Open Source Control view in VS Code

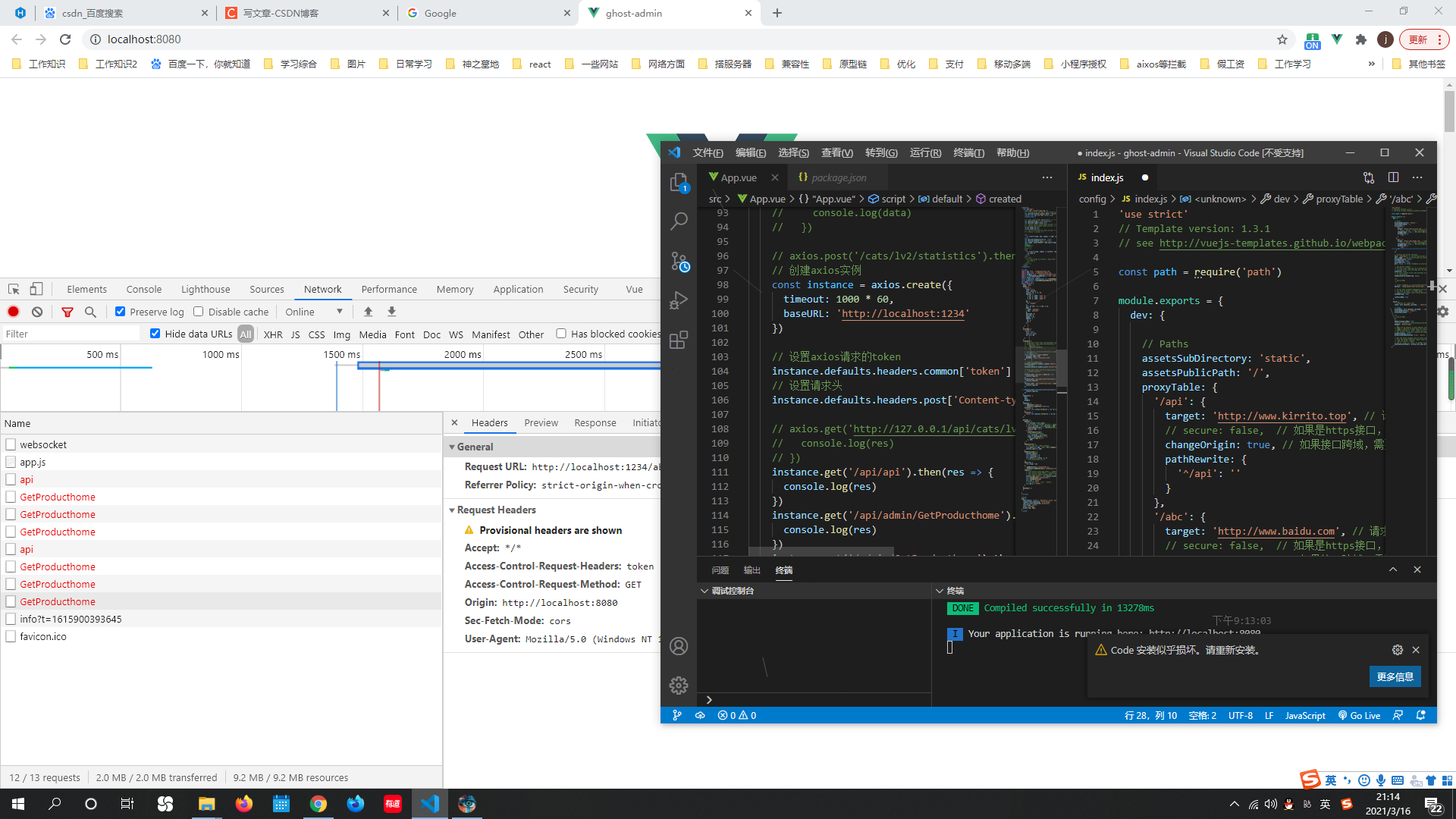pyautogui.click(x=678, y=262)
